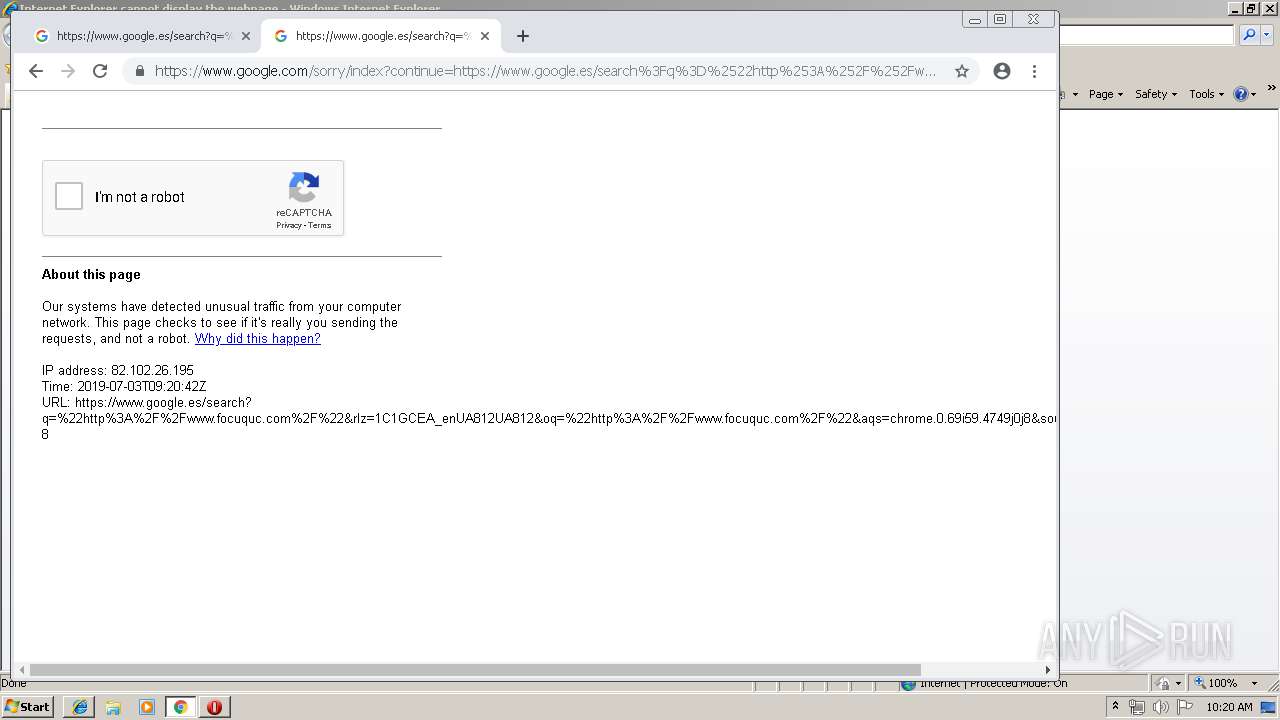Minimize the Chrome window

click(975, 19)
